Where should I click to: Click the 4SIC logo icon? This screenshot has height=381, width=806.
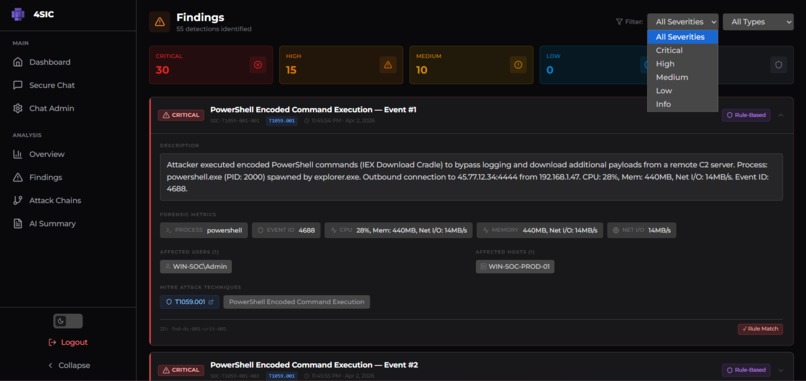(x=18, y=14)
